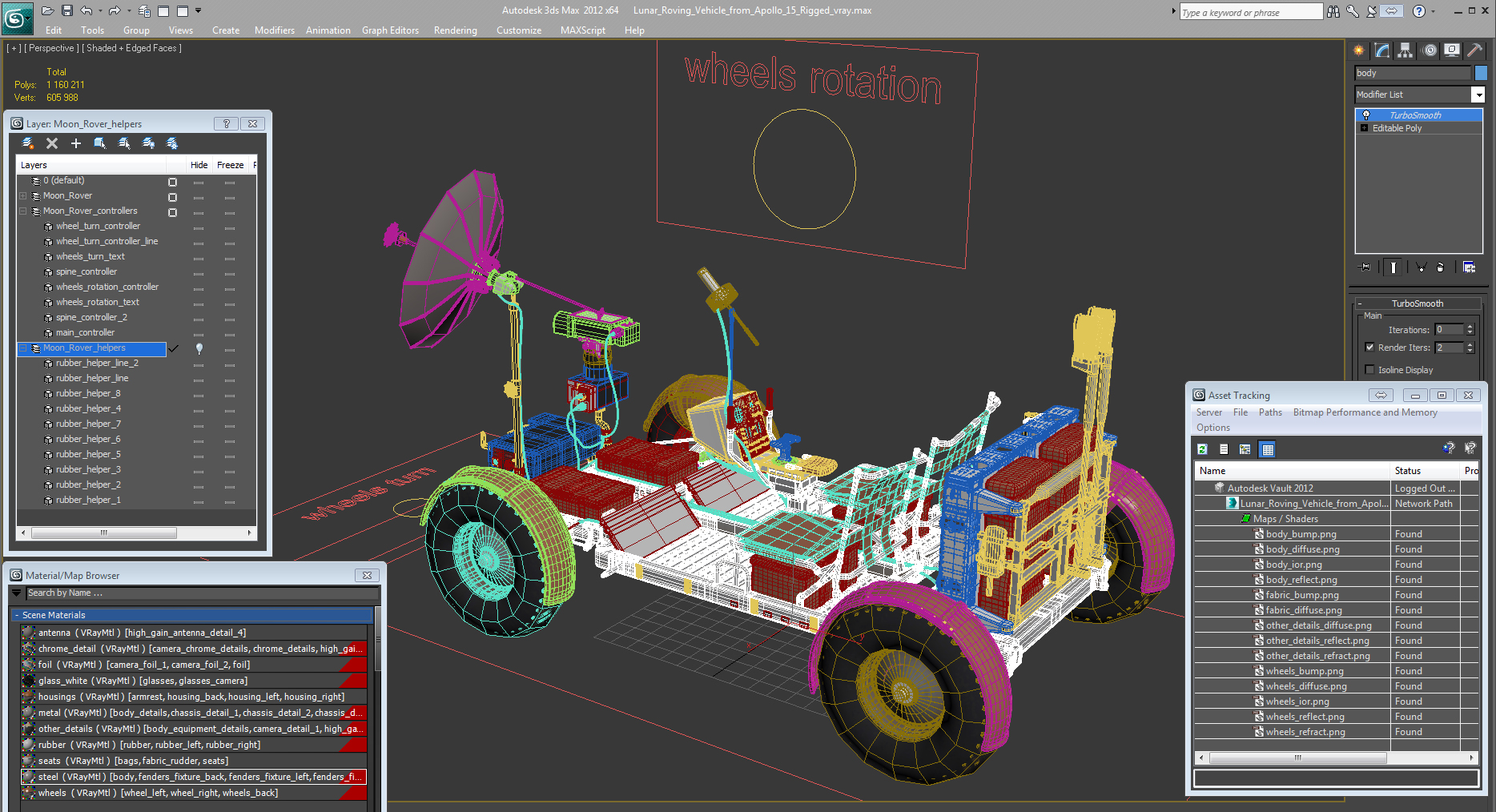Toggle current layer box for Moon_Rover layer
Screen dimensions: 1496x812
point(172,197)
